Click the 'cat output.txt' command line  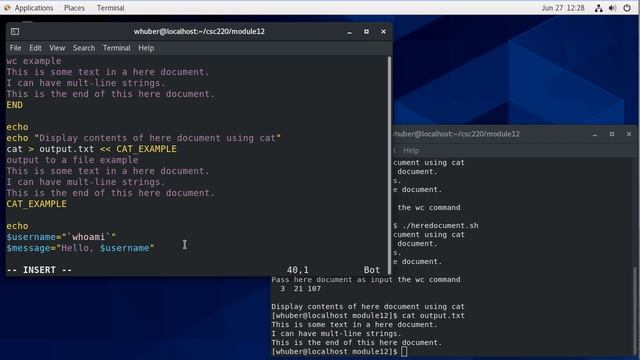pyautogui.click(x=433, y=316)
